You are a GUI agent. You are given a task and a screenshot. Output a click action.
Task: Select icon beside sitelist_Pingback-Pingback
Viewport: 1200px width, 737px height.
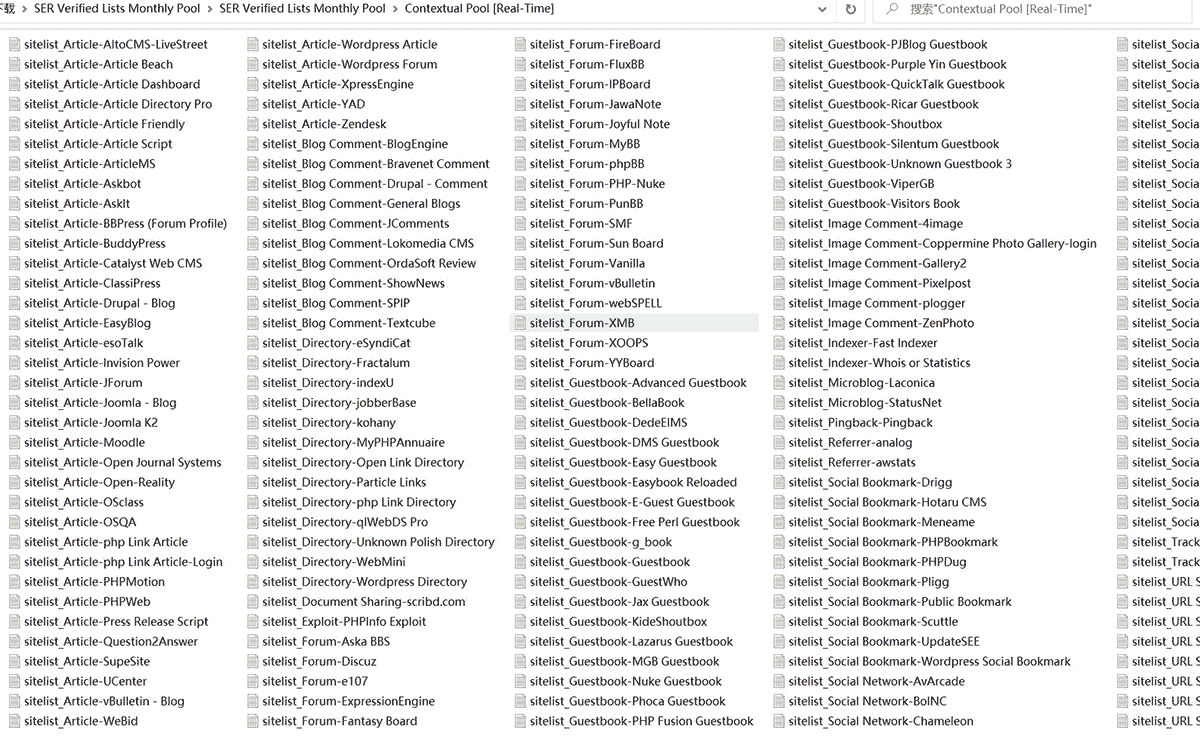click(x=778, y=422)
